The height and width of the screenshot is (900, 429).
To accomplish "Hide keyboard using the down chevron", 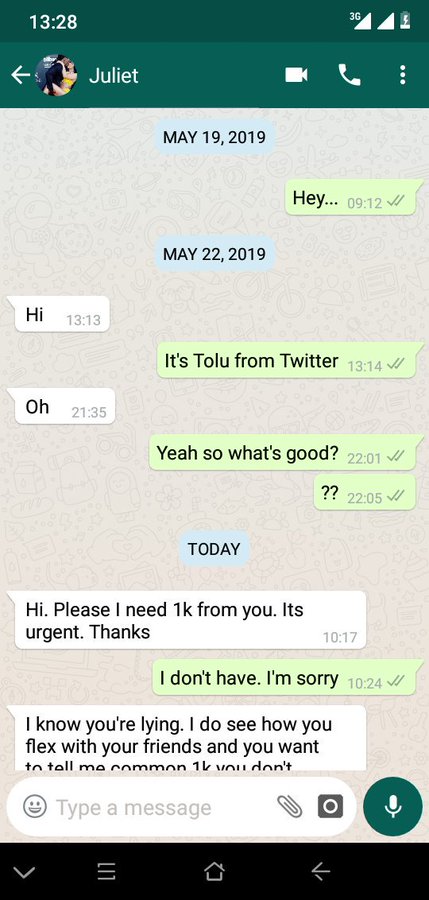I will (24, 872).
